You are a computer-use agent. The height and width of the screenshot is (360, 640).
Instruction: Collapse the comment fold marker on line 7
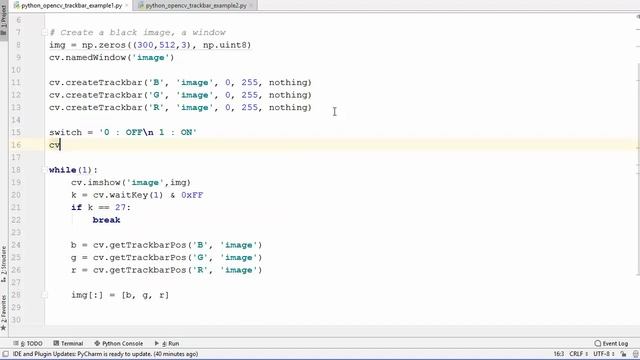click(44, 32)
